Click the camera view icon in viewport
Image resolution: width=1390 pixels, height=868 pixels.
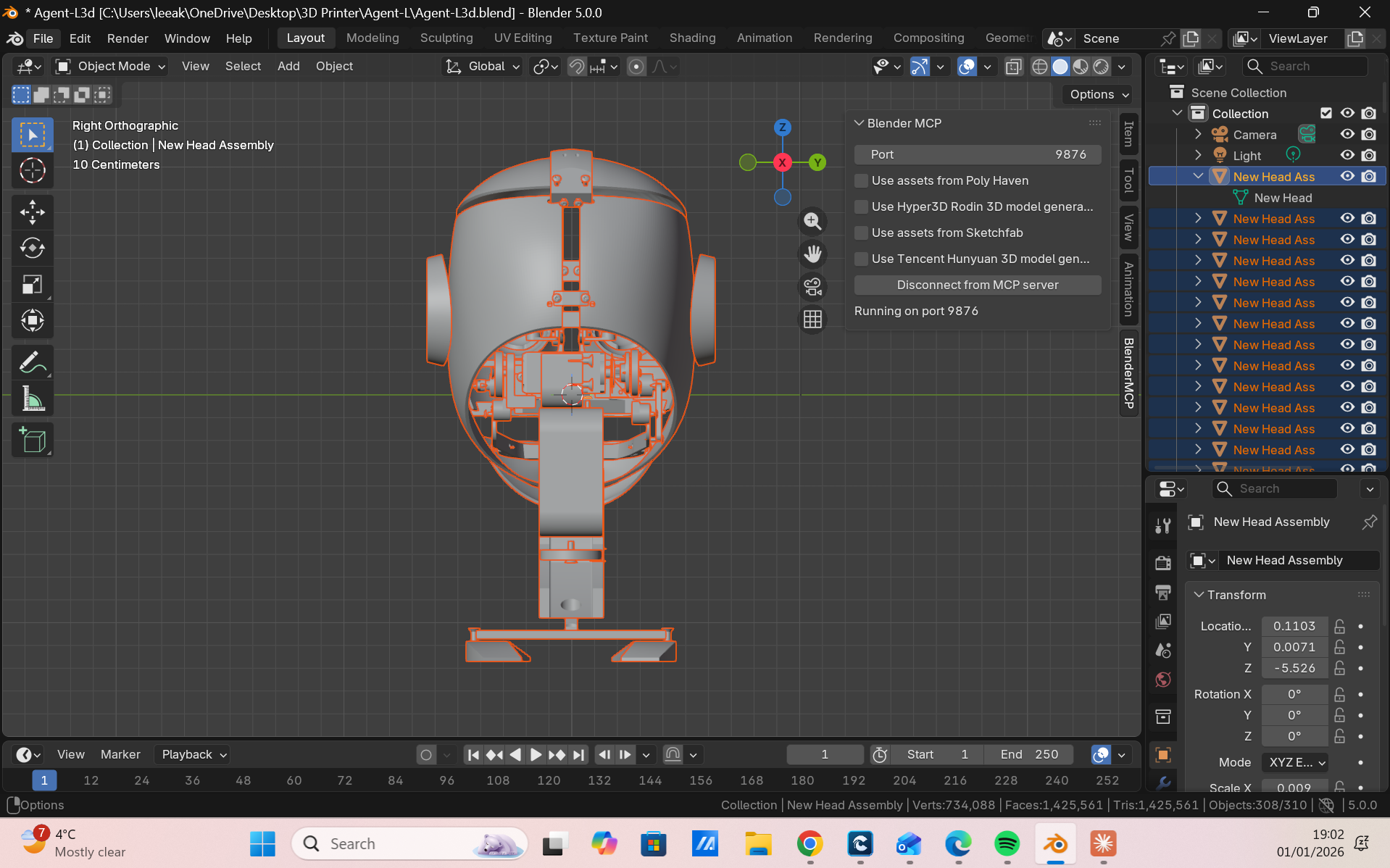[812, 287]
